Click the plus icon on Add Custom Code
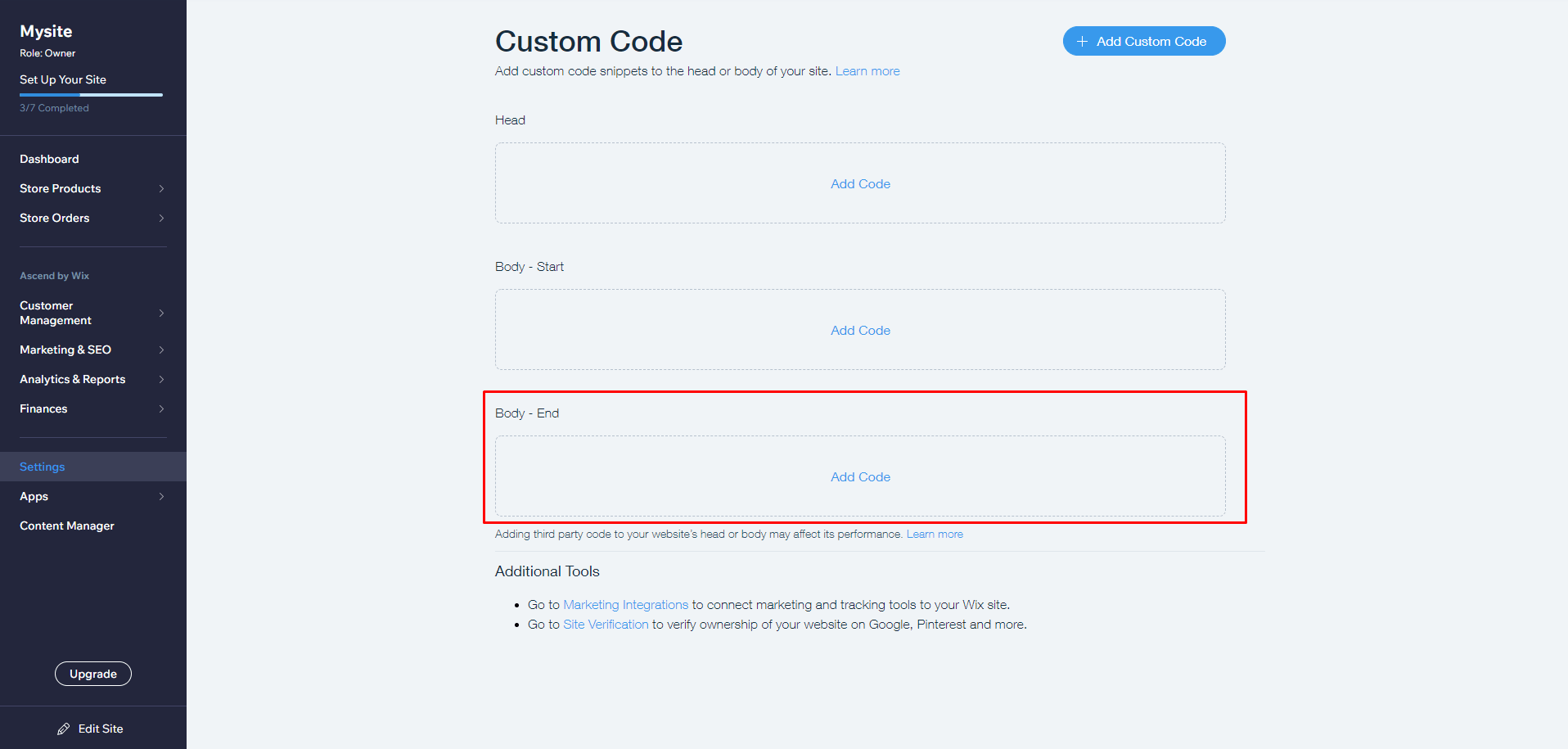The width and height of the screenshot is (1568, 749). (x=1082, y=40)
